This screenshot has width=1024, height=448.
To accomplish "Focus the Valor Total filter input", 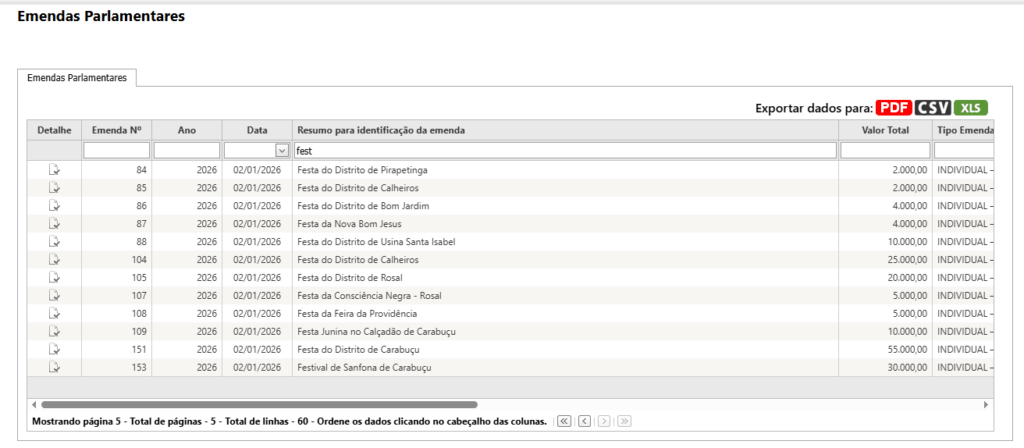I will (x=885, y=151).
